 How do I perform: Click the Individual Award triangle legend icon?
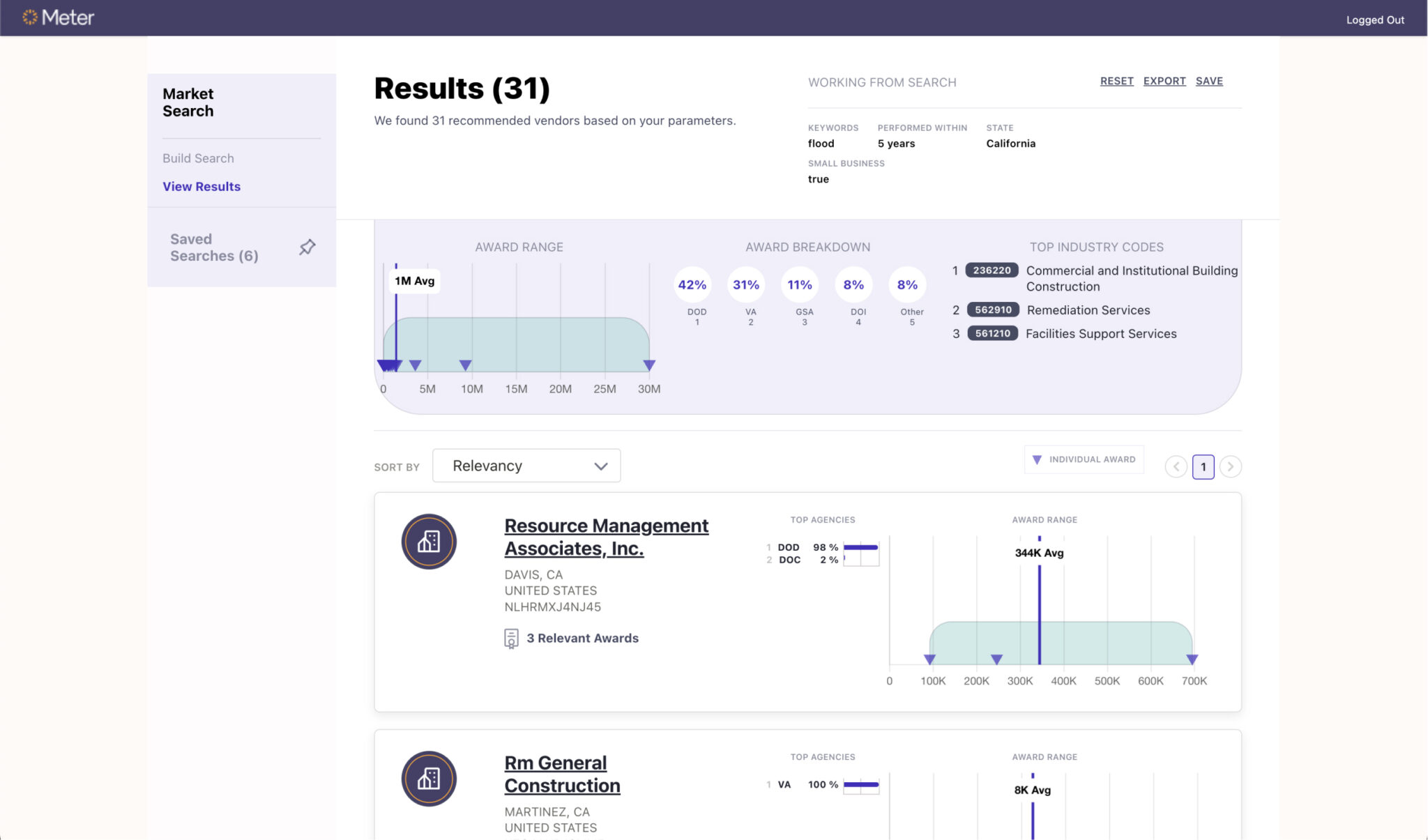[1037, 459]
